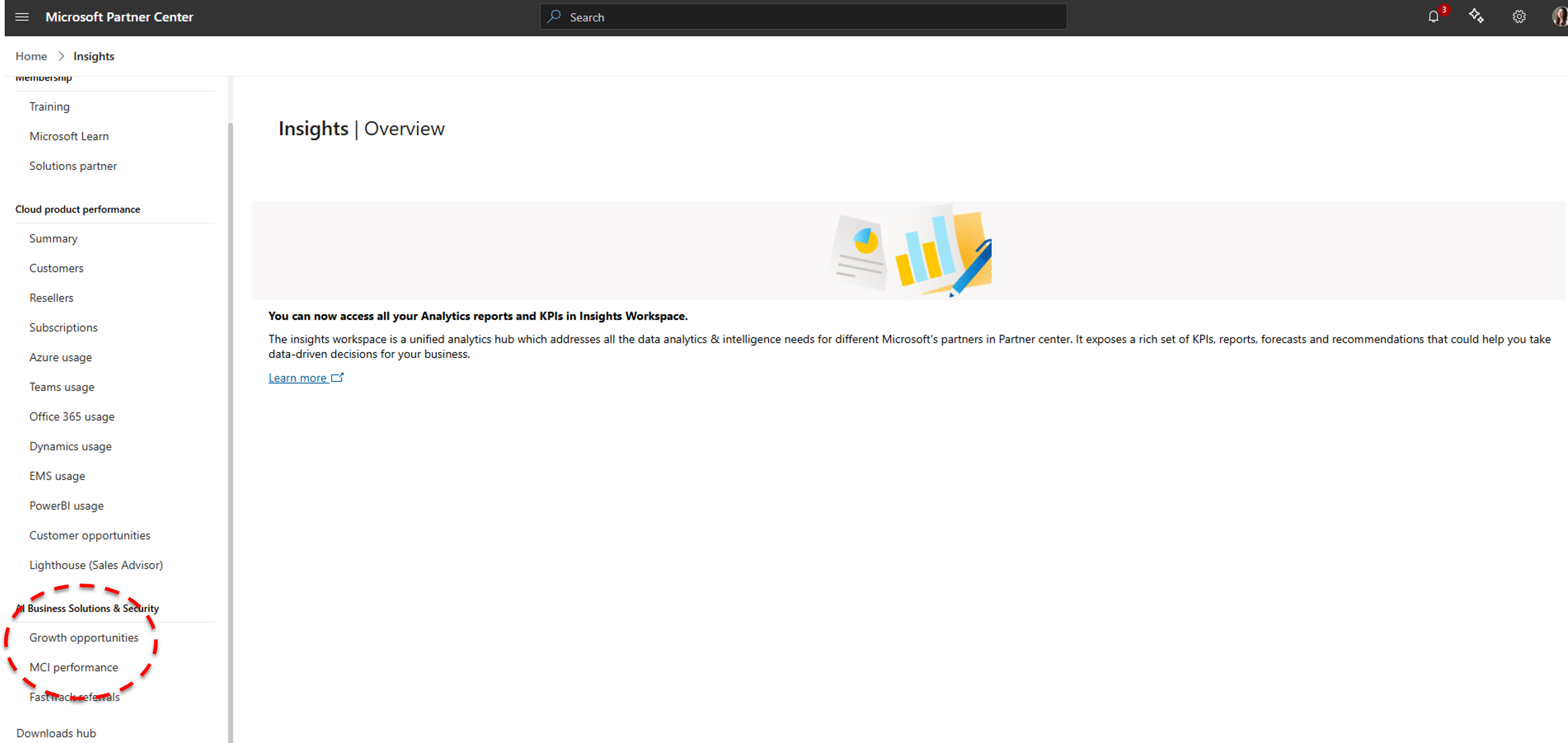Click the bold Insights Workspace announcement text
This screenshot has width=1568, height=743.
click(478, 316)
